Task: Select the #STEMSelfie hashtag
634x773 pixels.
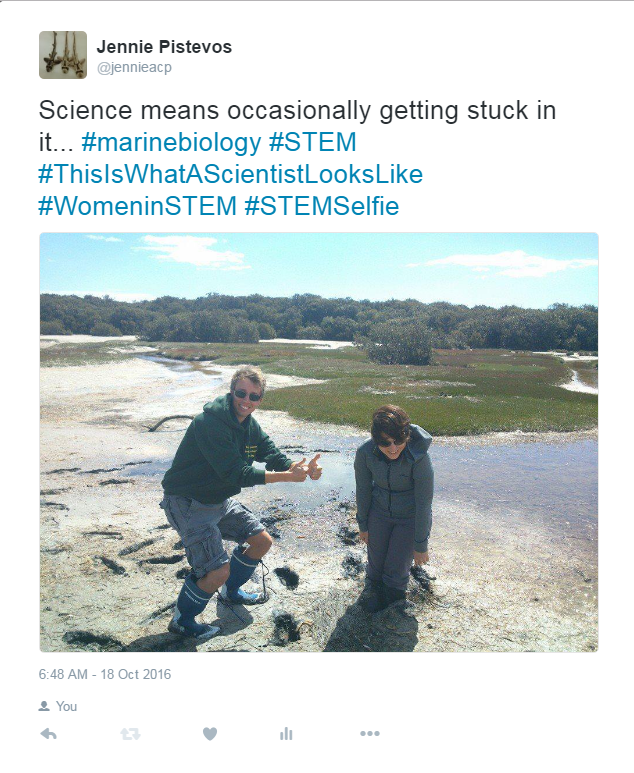Action: 322,206
